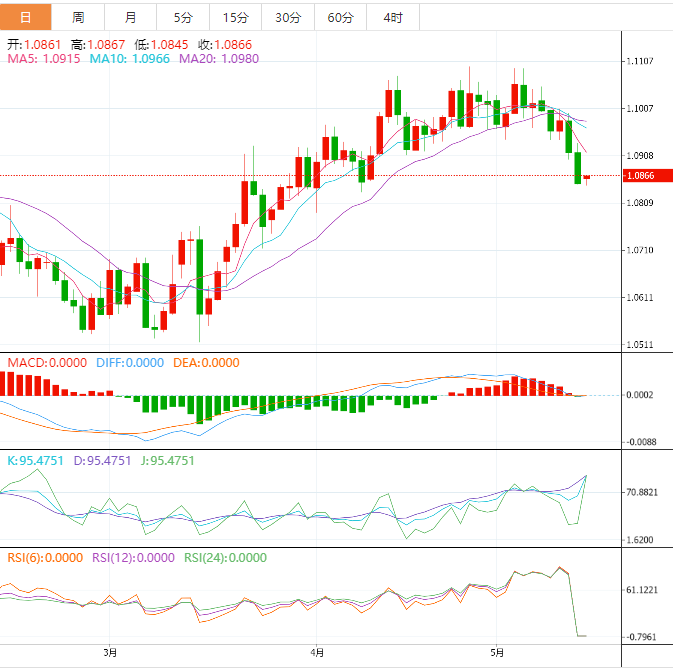Click the current price tag 1.0866
The height and width of the screenshot is (669, 673).
(640, 176)
